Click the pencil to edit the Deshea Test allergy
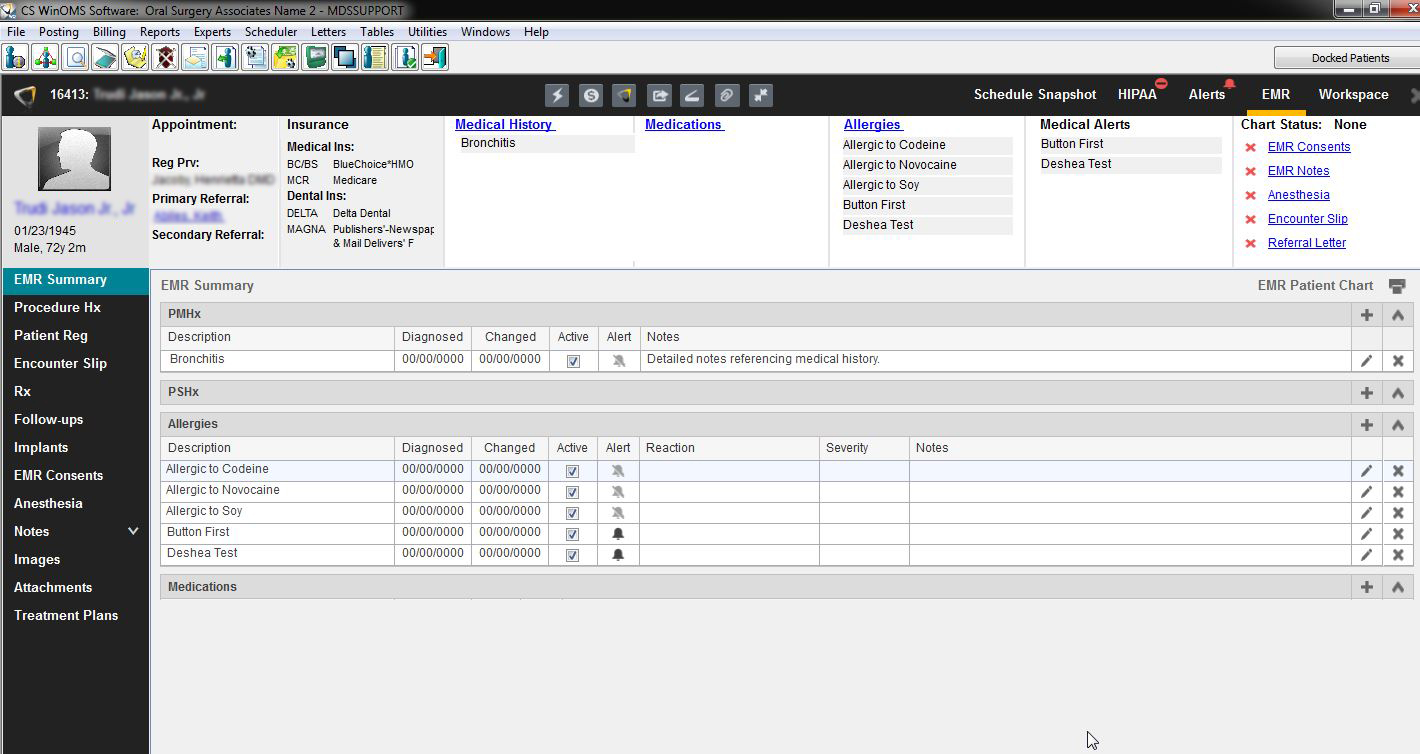Viewport: 1420px width, 754px height. [1366, 554]
